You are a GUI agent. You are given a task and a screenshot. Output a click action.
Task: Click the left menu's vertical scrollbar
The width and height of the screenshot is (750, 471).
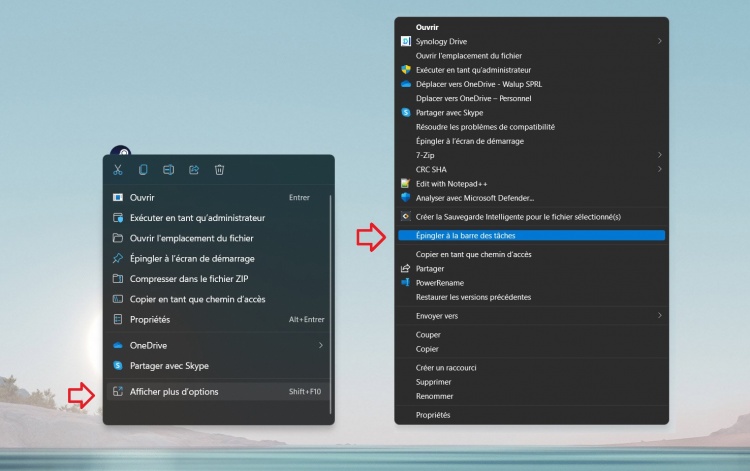[330, 304]
